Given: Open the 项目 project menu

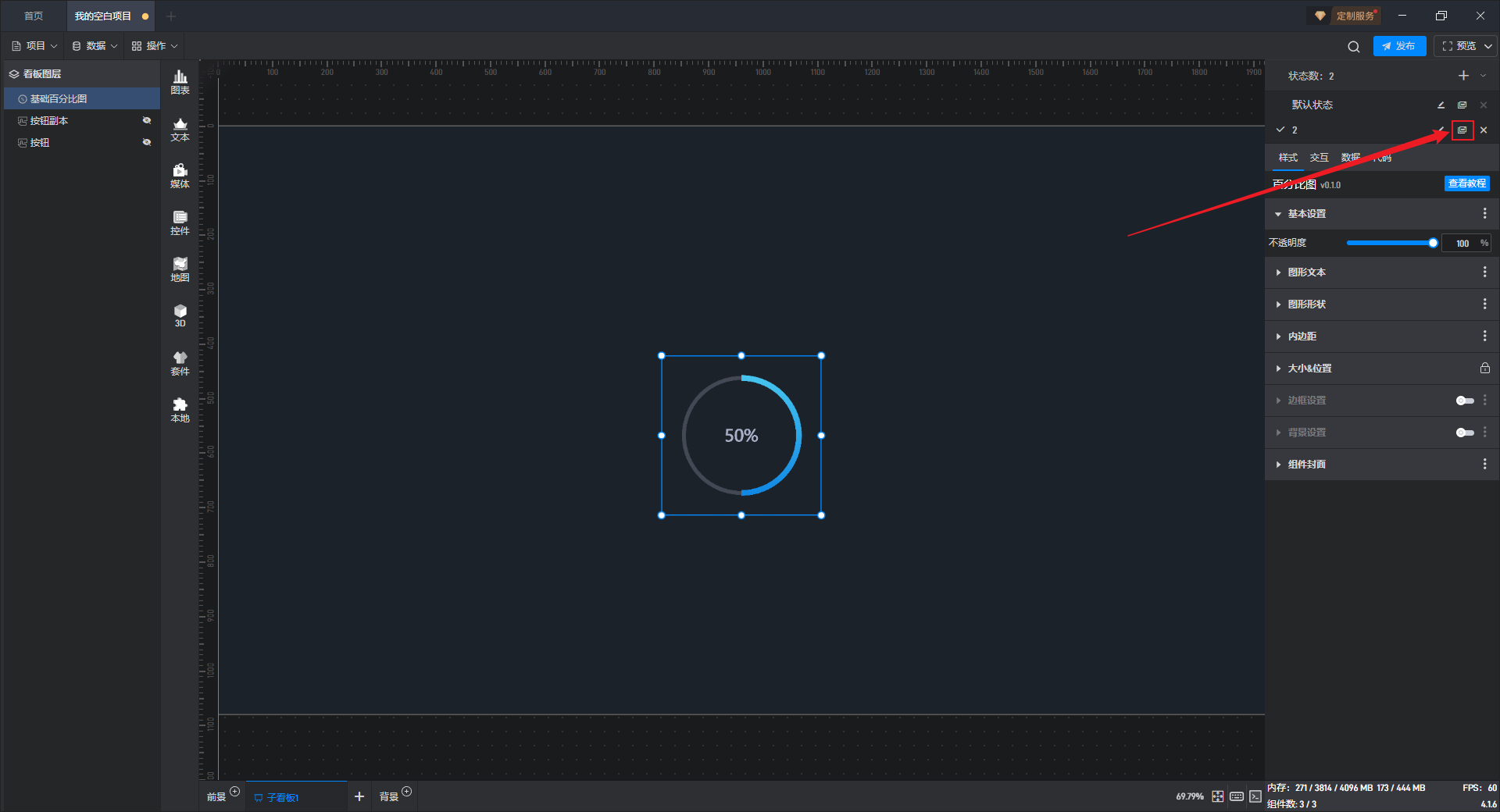Looking at the screenshot, I should [x=34, y=46].
